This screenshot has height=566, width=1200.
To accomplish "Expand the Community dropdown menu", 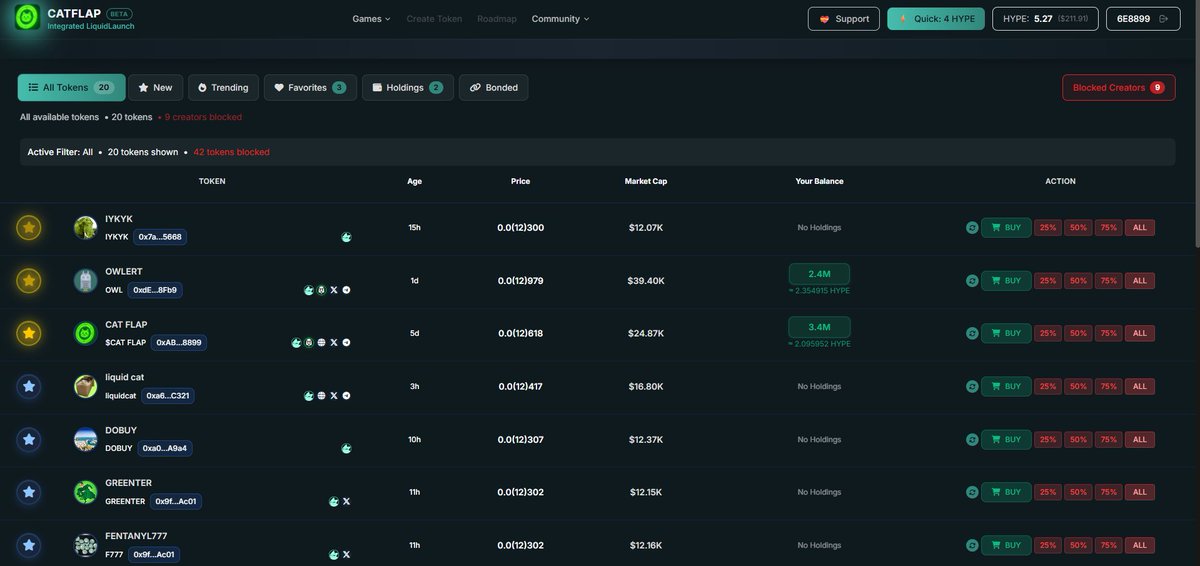I will coord(560,19).
